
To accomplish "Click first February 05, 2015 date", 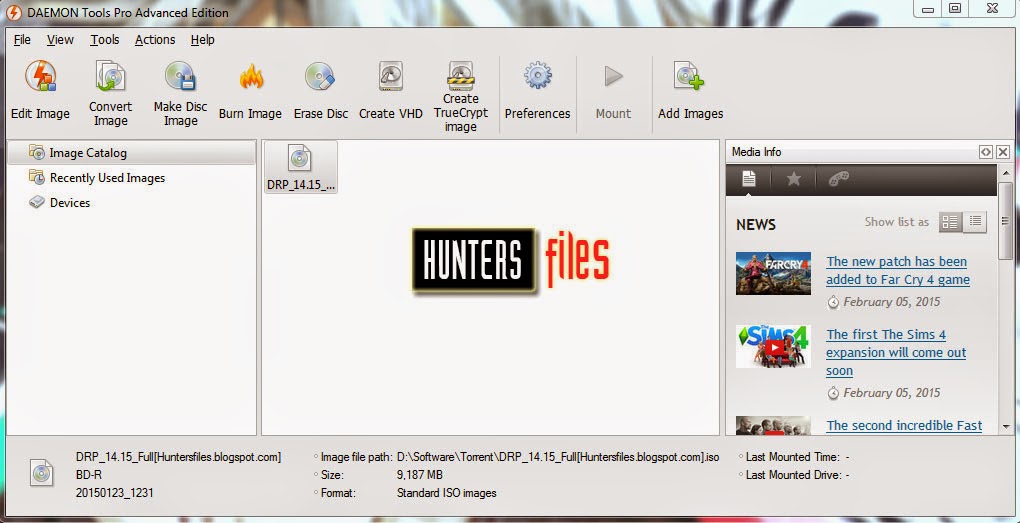I will (891, 302).
